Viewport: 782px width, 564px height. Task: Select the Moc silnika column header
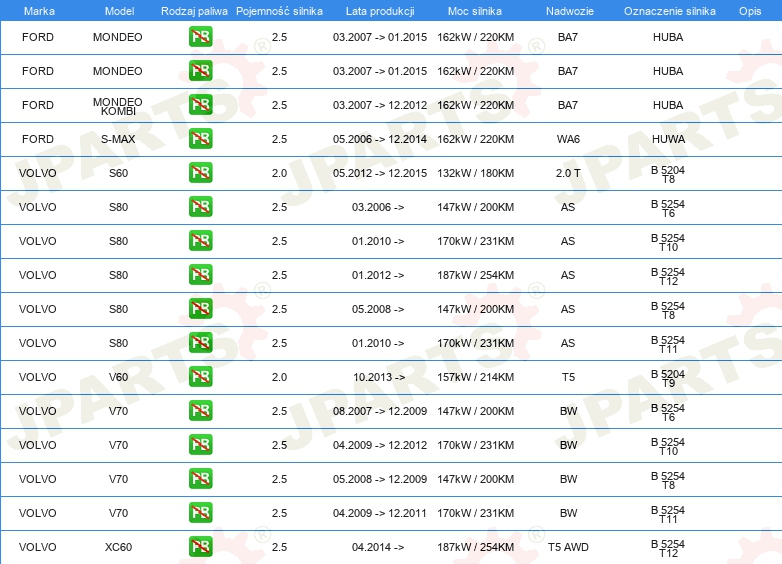(475, 10)
